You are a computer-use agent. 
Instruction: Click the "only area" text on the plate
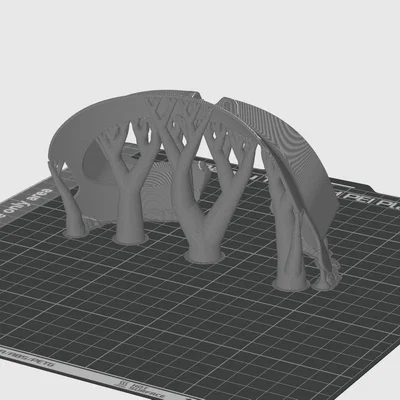[x=28, y=202]
